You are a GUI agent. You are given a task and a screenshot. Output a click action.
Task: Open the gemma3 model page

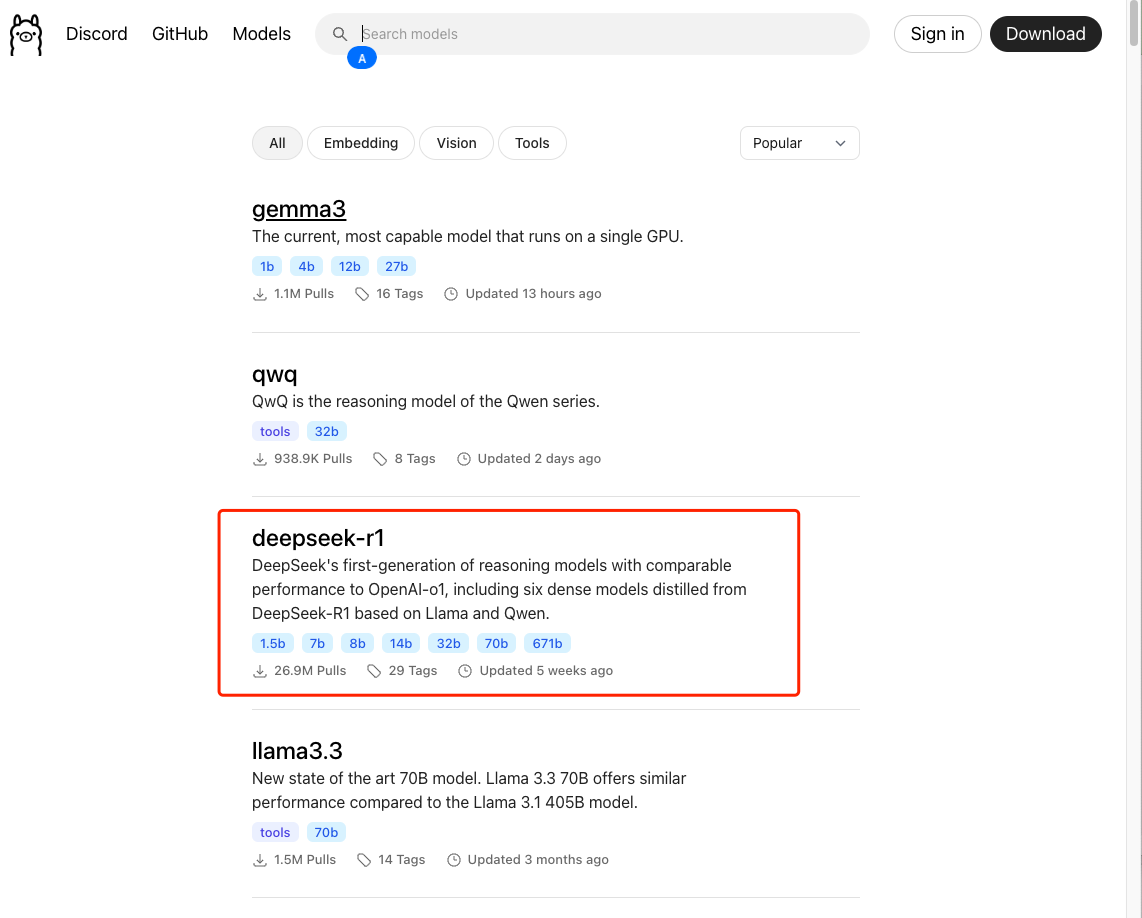[299, 210]
